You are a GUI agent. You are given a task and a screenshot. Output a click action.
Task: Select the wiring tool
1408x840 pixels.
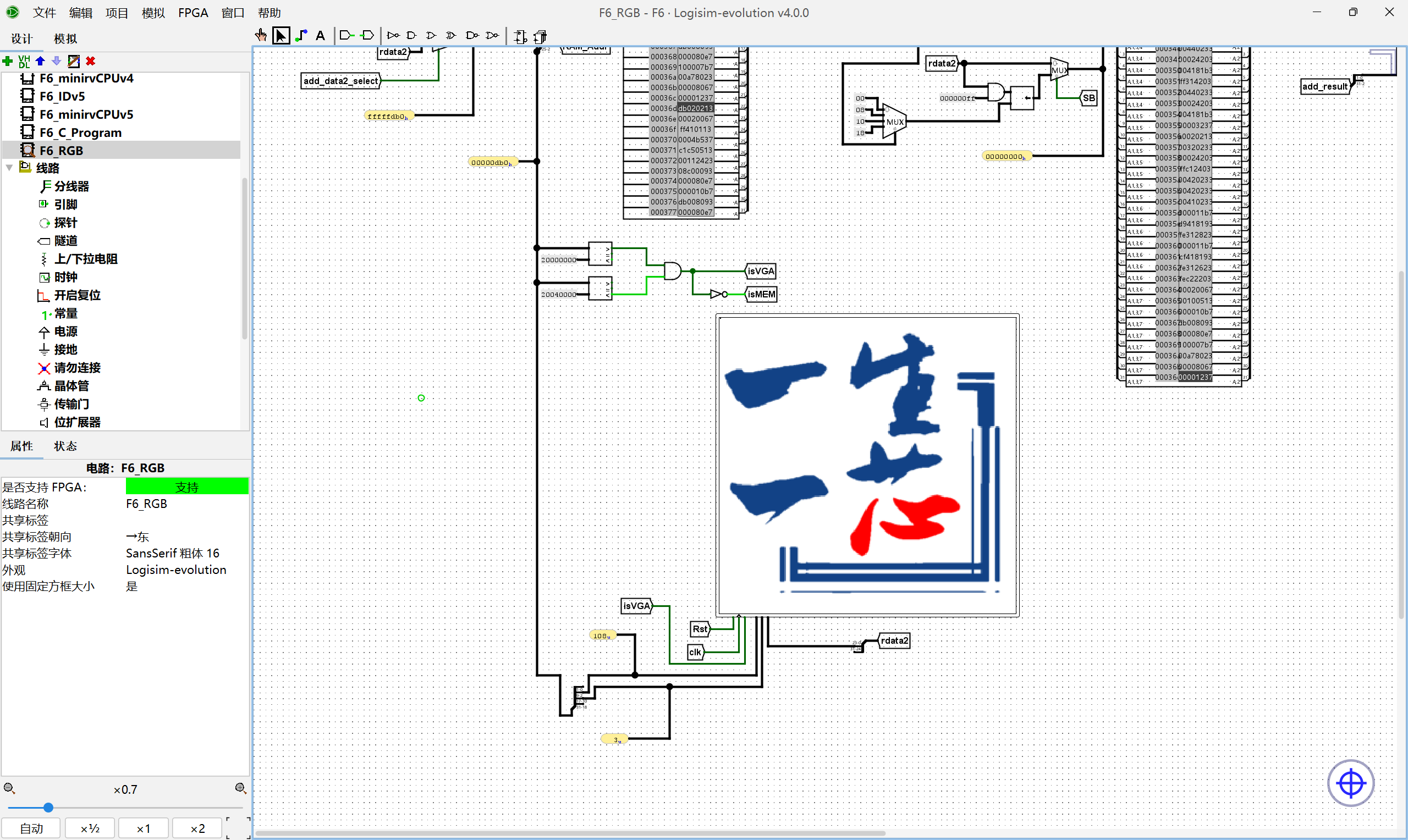pos(301,36)
